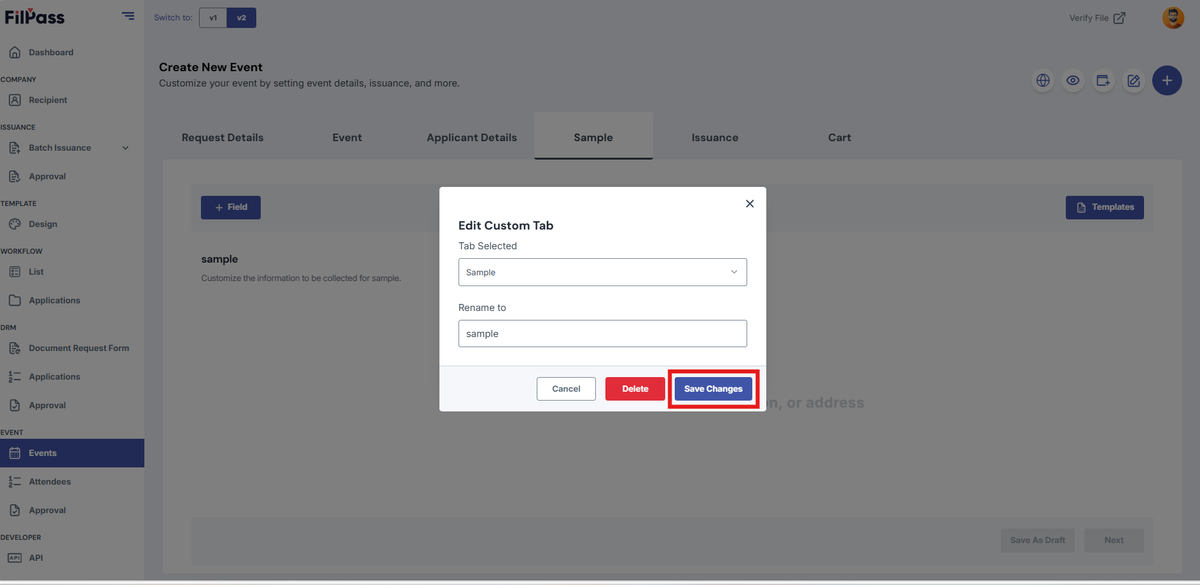
Task: Open Applications under DRM
Action: click(x=54, y=377)
